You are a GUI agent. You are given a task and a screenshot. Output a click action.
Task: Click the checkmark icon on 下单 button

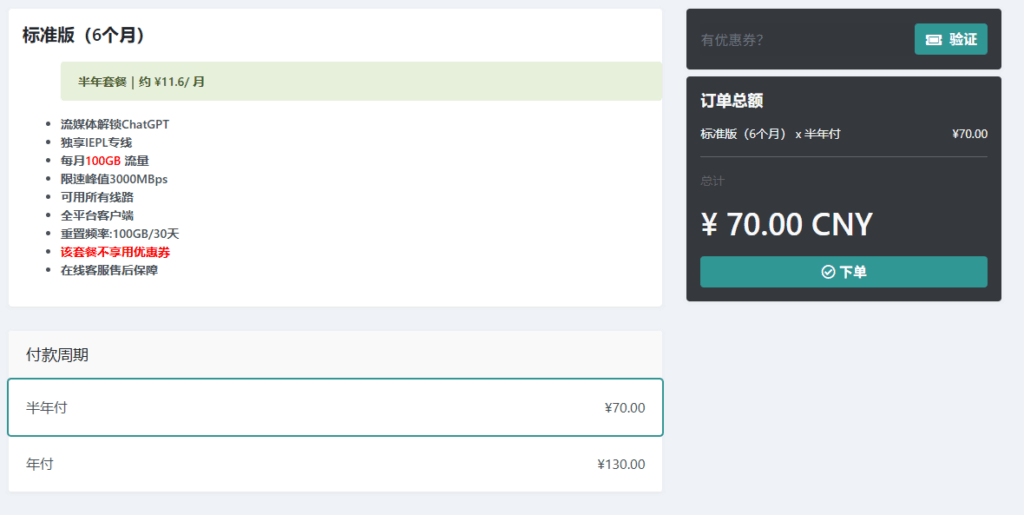pos(828,272)
